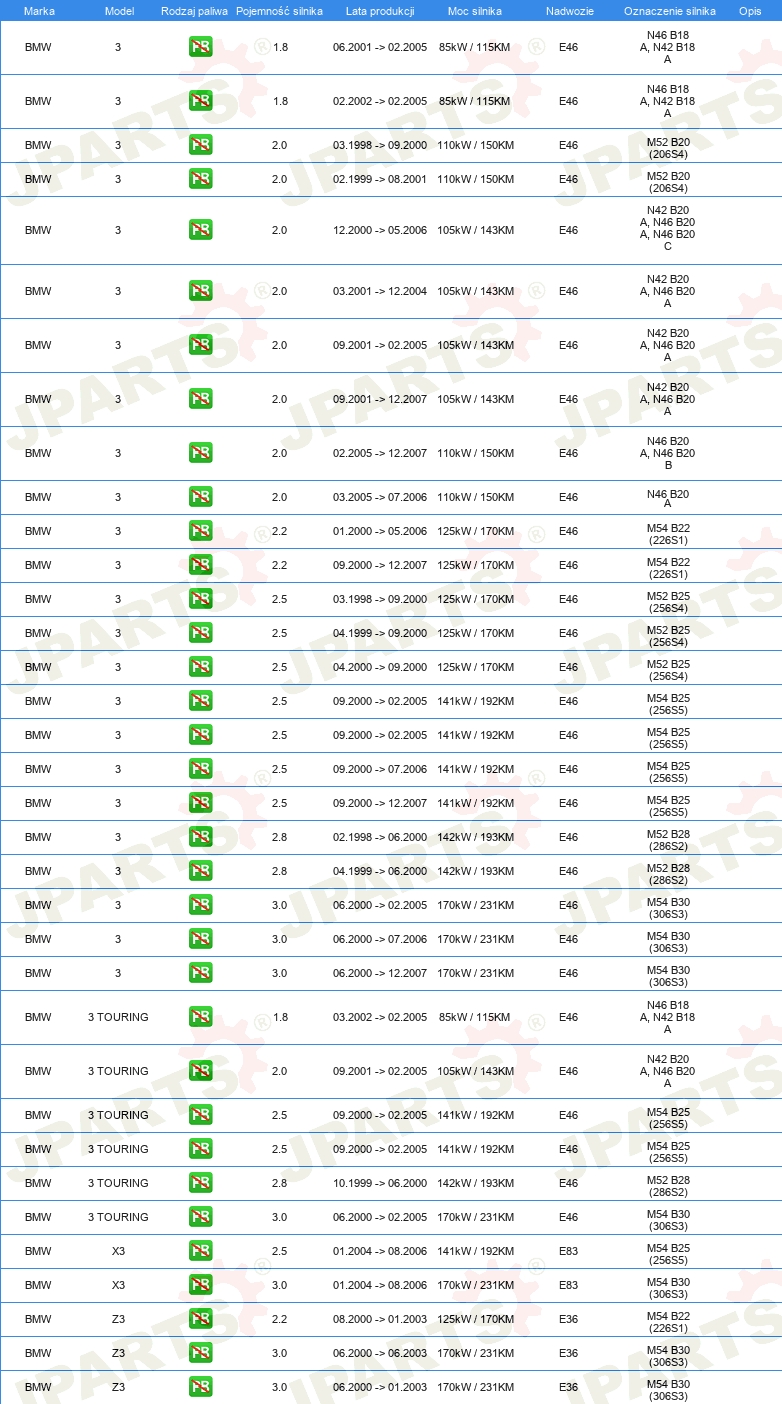This screenshot has width=782, height=1404.
Task: Click fuel icon in 01.2000 -> 05.2006 row
Action: 200,531
